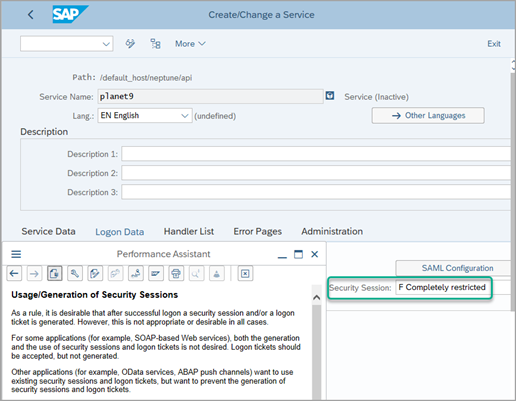516x401 pixels.
Task: Click the Security Session field
Action: click(443, 287)
